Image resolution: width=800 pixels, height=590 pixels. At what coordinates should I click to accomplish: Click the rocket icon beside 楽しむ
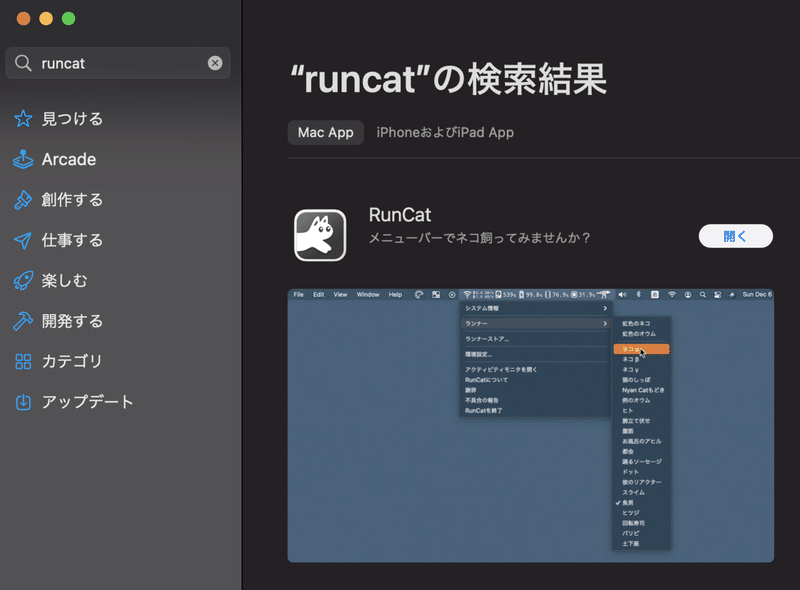(x=23, y=280)
